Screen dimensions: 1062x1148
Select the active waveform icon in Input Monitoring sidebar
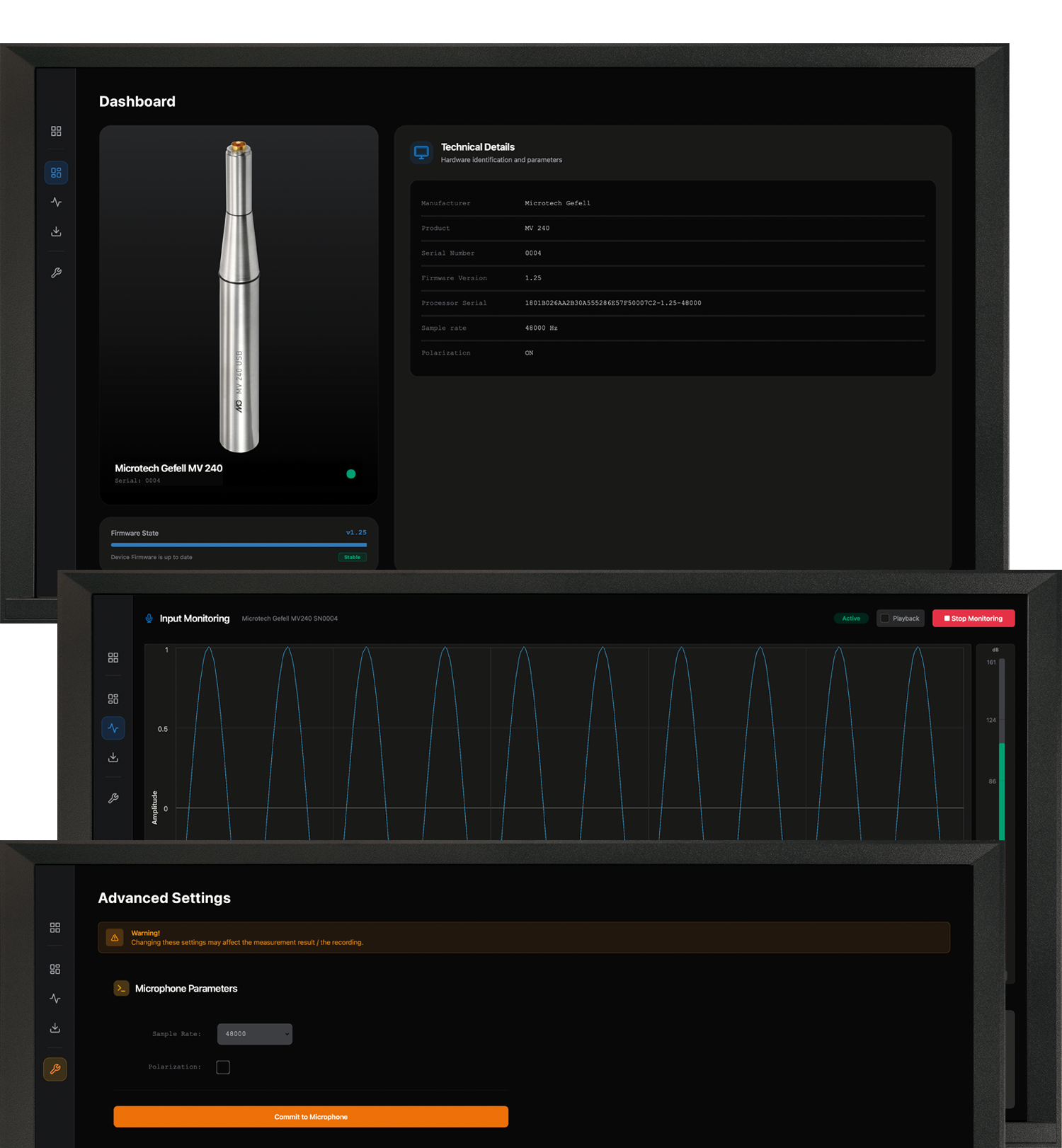tap(113, 728)
